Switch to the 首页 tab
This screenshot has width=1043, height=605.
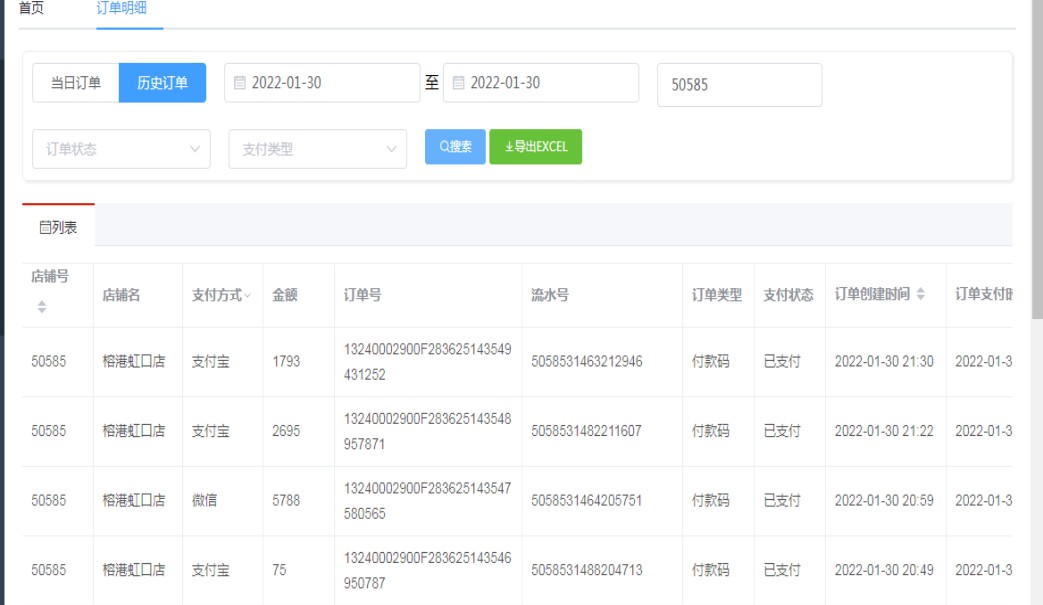coord(32,8)
